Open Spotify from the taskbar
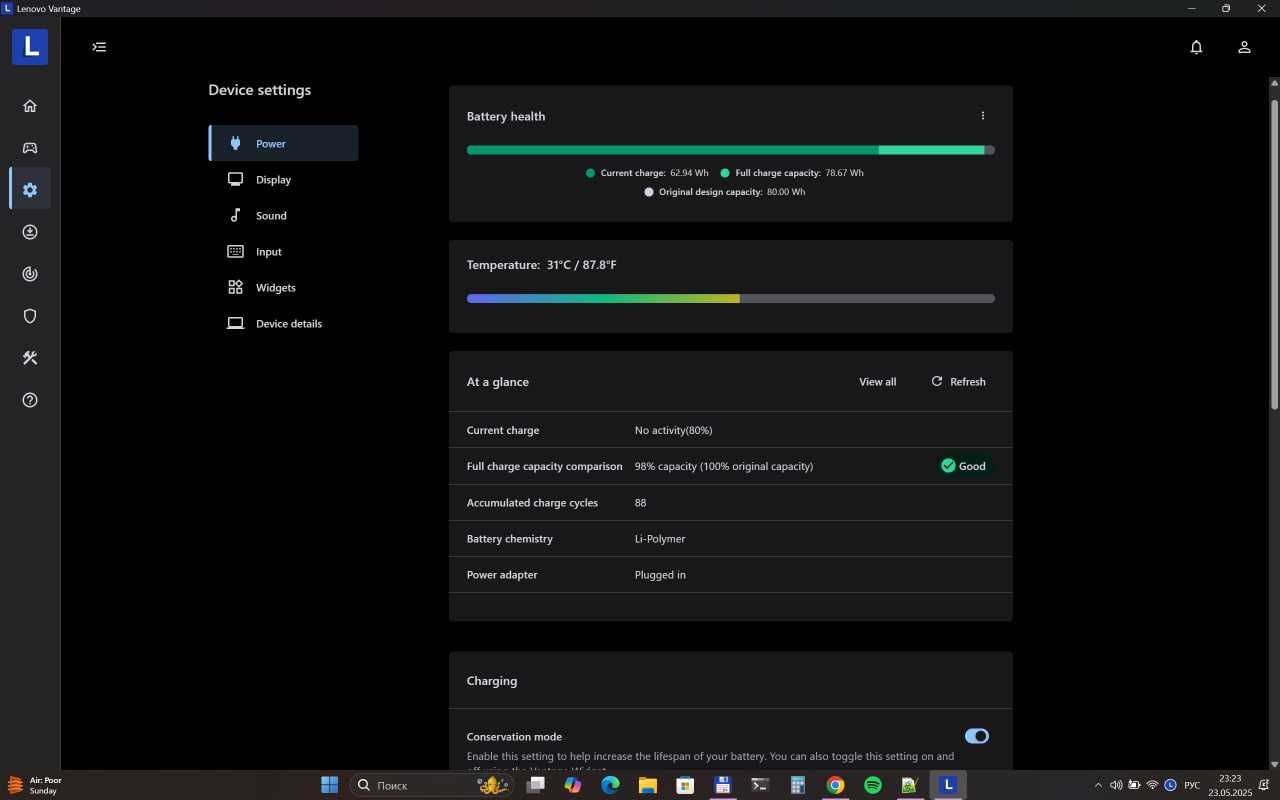This screenshot has width=1280, height=800. pos(873,785)
